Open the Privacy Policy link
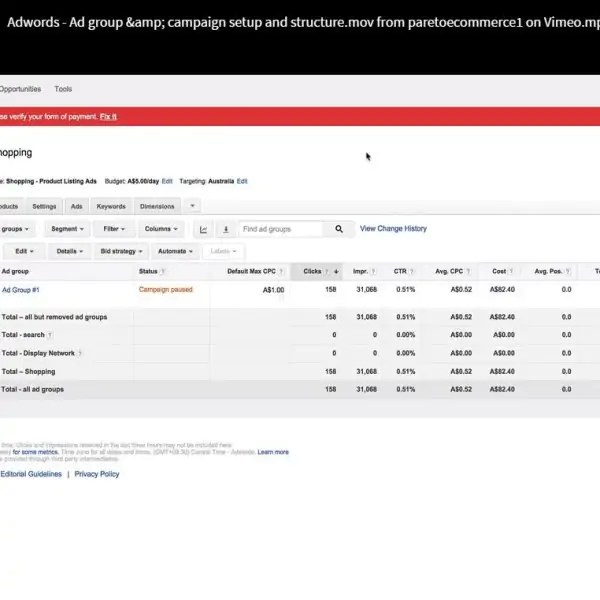 pyautogui.click(x=97, y=474)
